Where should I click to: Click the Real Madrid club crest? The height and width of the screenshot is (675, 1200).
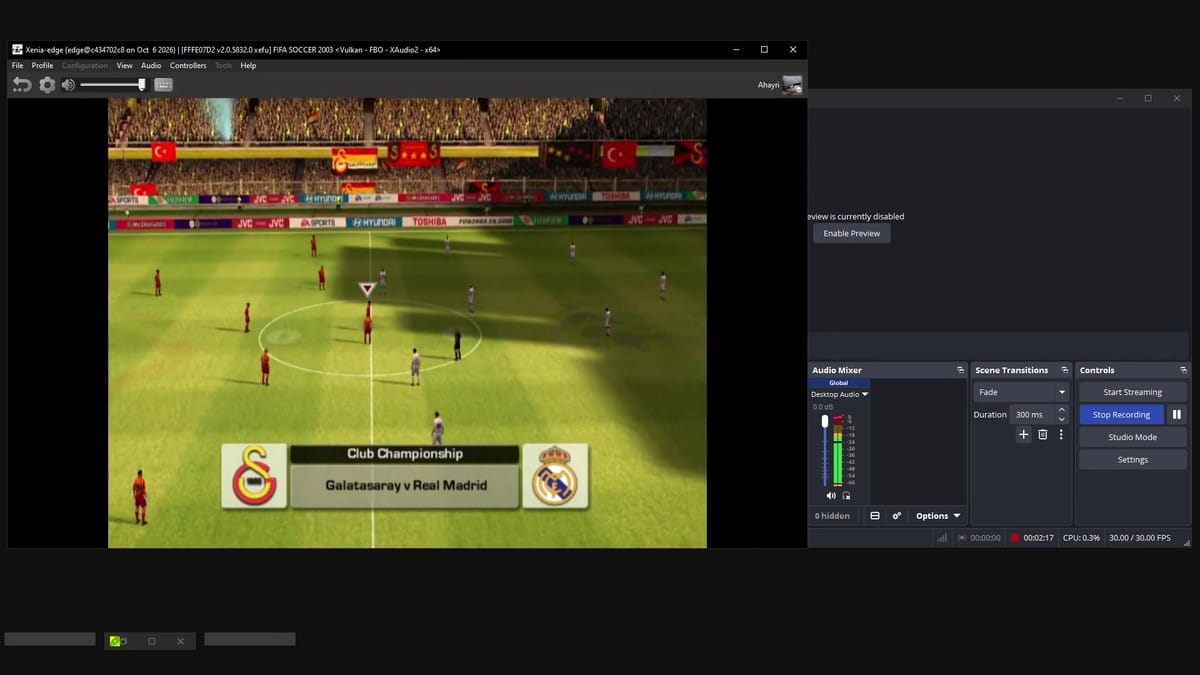[555, 476]
